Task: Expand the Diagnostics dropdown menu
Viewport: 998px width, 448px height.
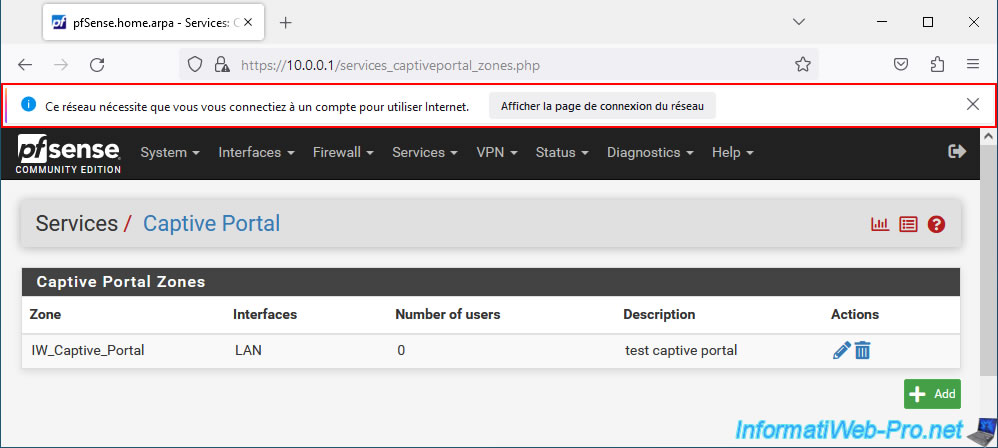Action: coord(650,153)
